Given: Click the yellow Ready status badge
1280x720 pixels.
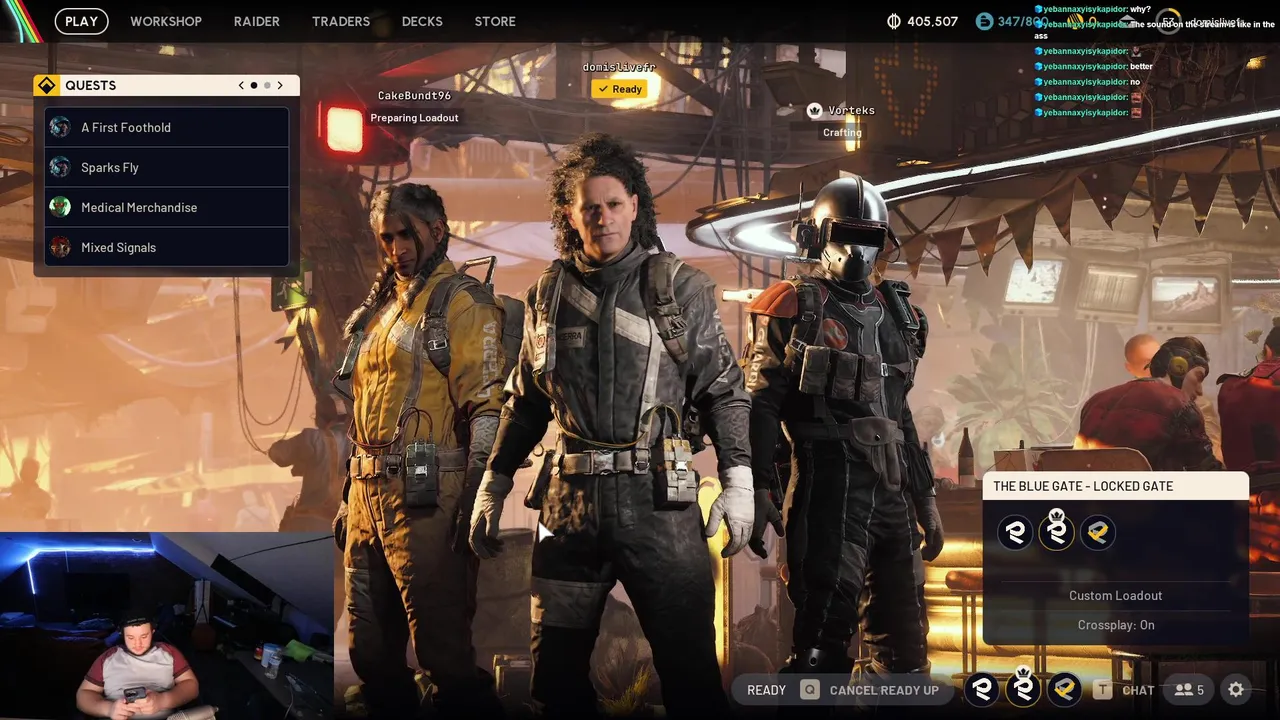Looking at the screenshot, I should [619, 89].
